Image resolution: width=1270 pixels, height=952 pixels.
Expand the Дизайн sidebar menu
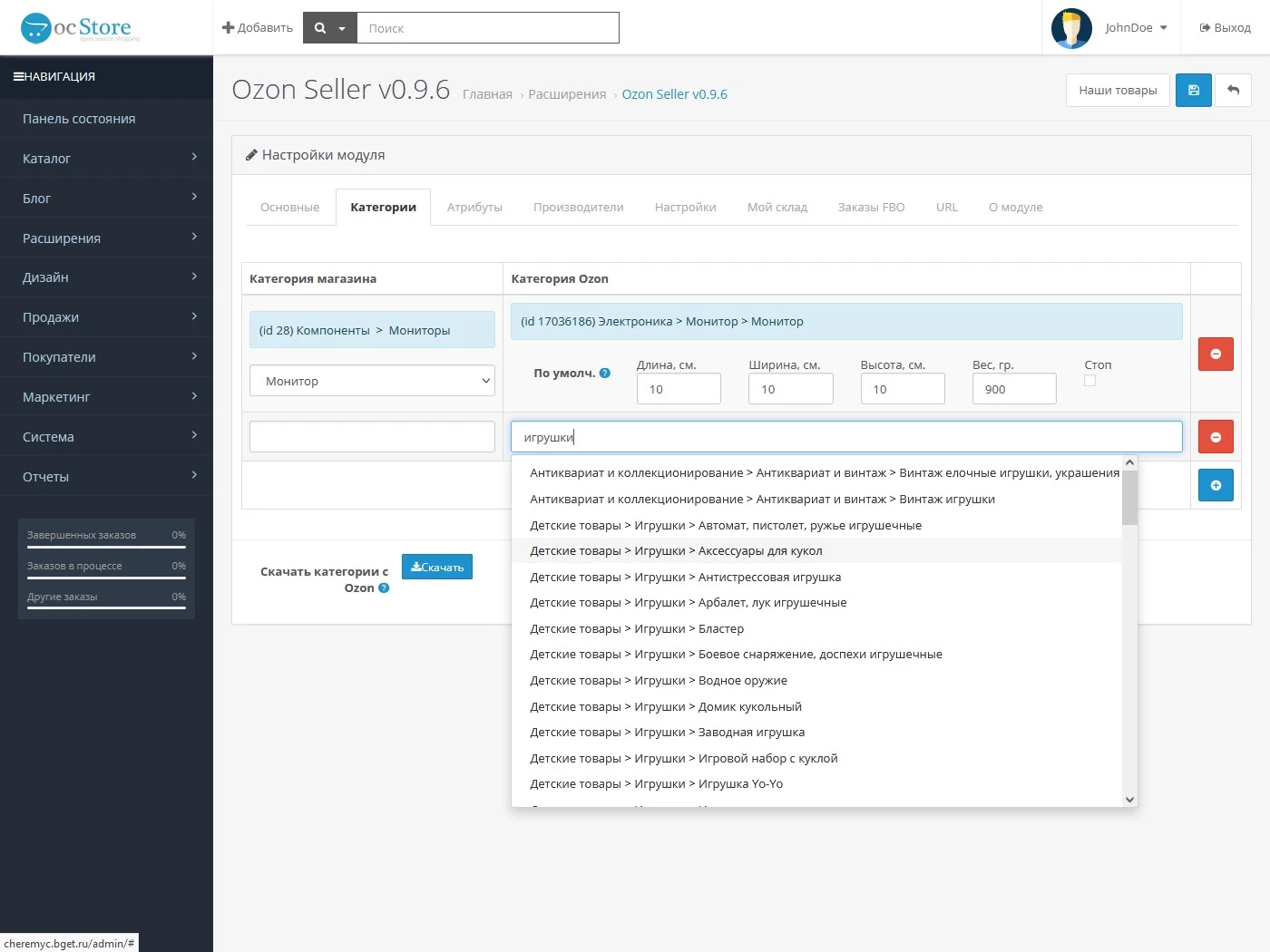[x=106, y=277]
